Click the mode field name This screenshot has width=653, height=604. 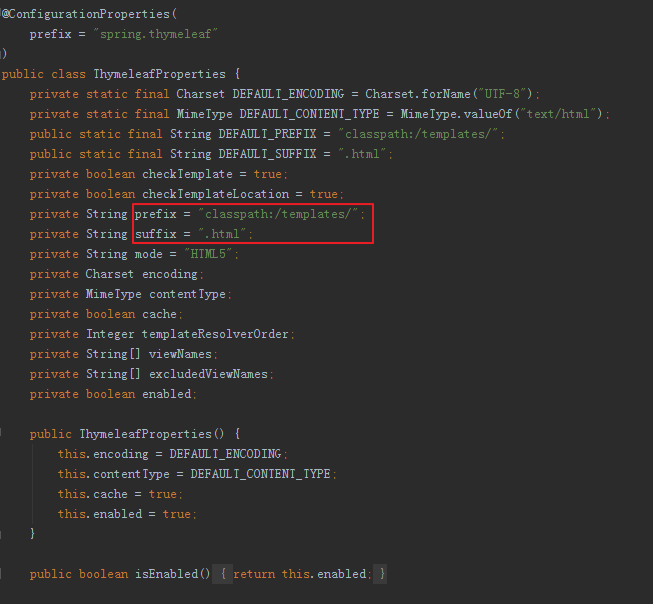point(149,254)
